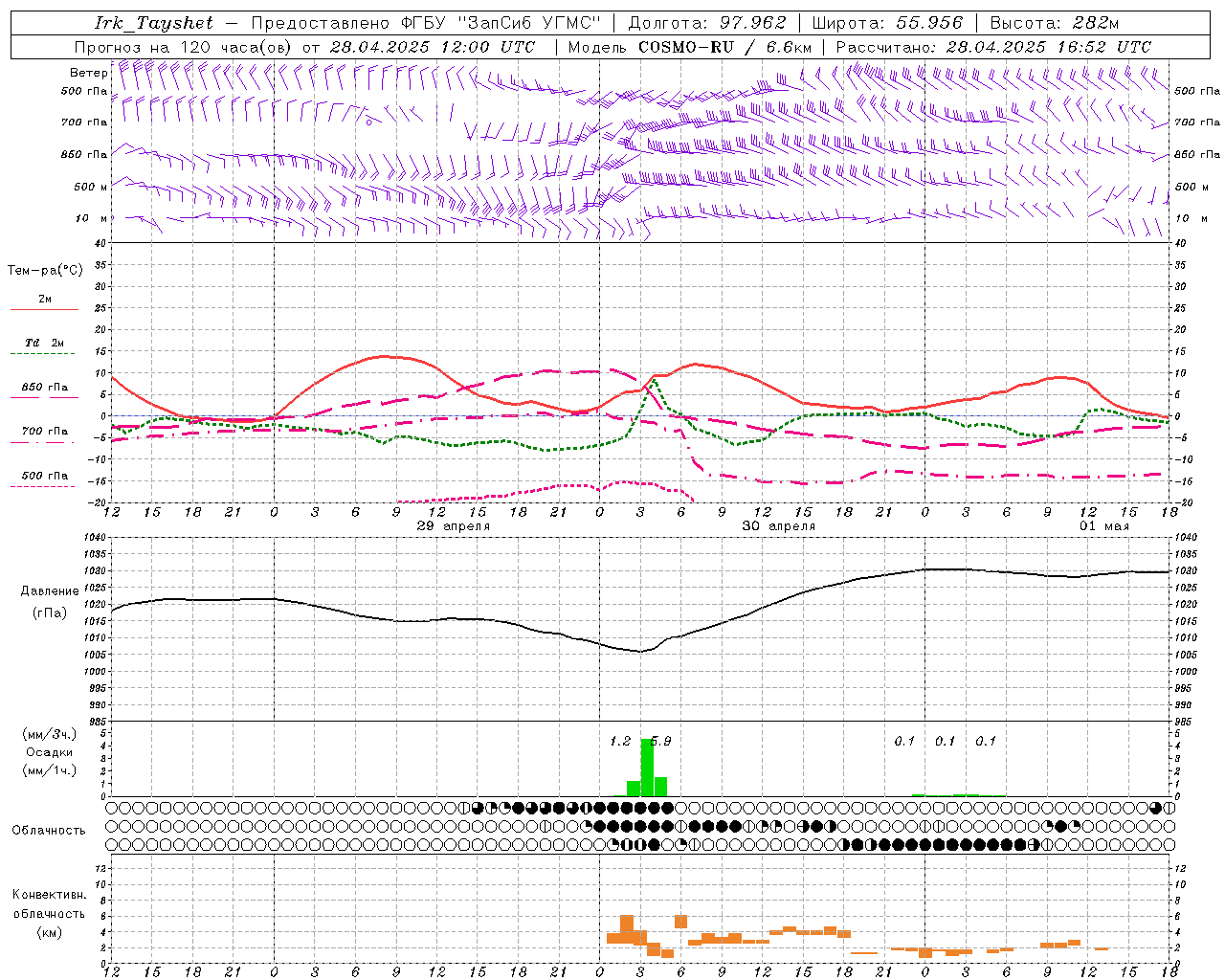Click the solid red line sample under "2м"
This screenshot has width=1225, height=980.
pyautogui.click(x=44, y=310)
